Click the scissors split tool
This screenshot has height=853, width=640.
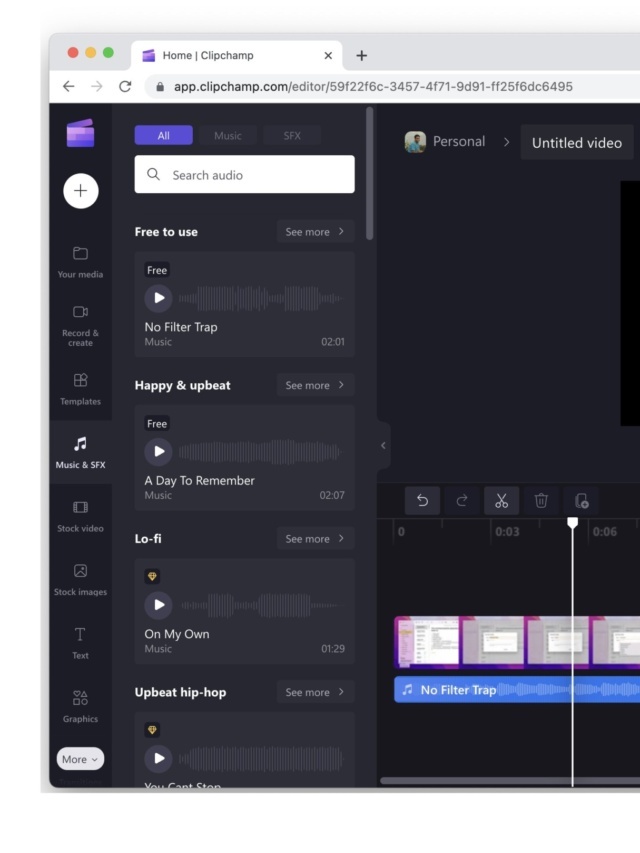coord(501,500)
